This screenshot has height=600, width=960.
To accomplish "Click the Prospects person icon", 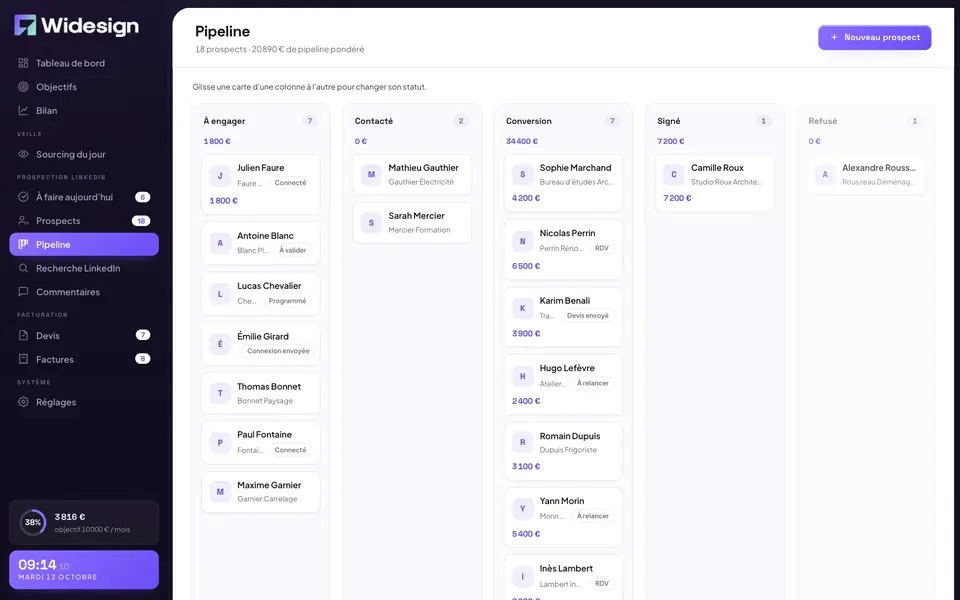I will pos(23,220).
